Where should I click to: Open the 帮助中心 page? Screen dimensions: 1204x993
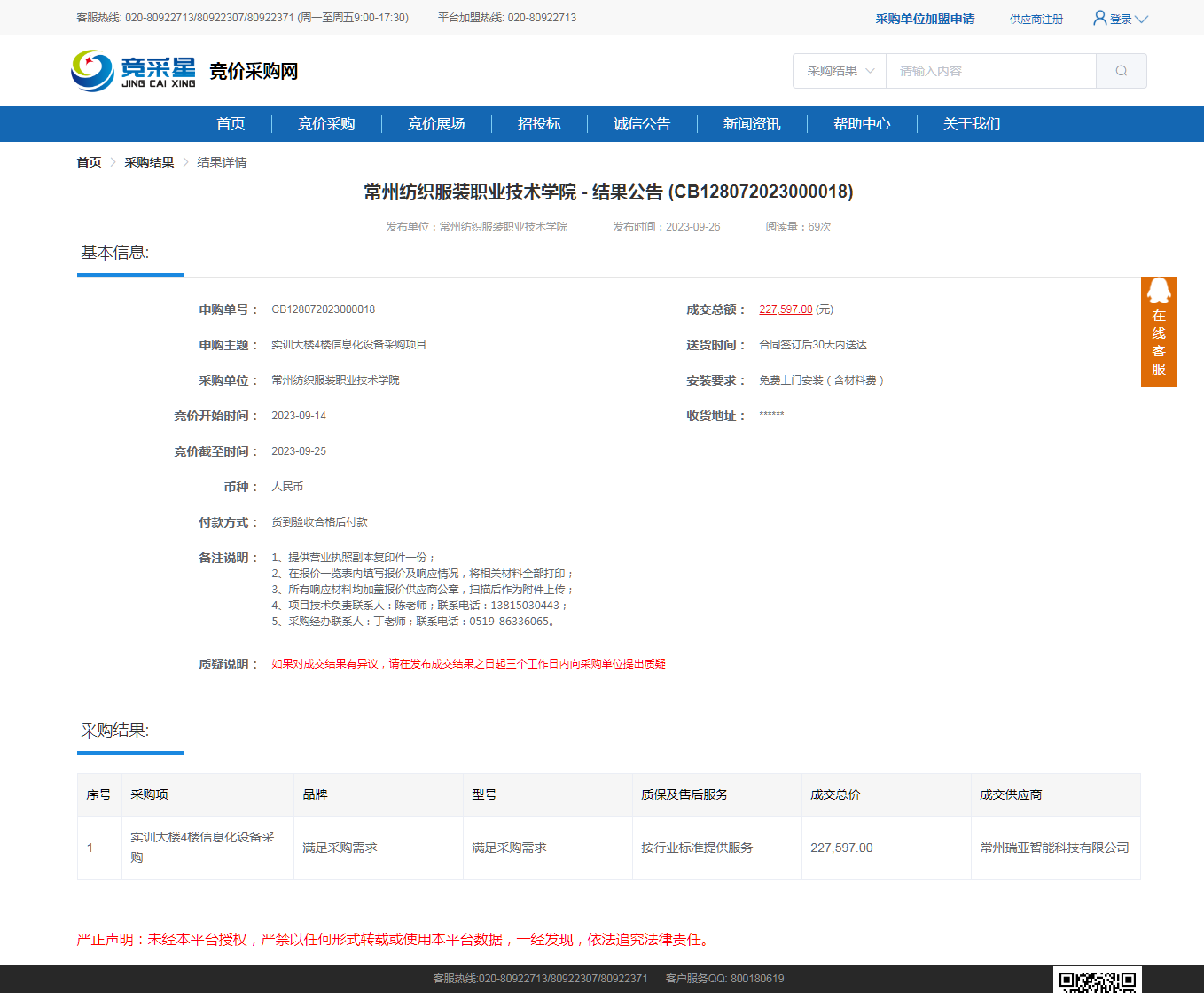tap(862, 124)
